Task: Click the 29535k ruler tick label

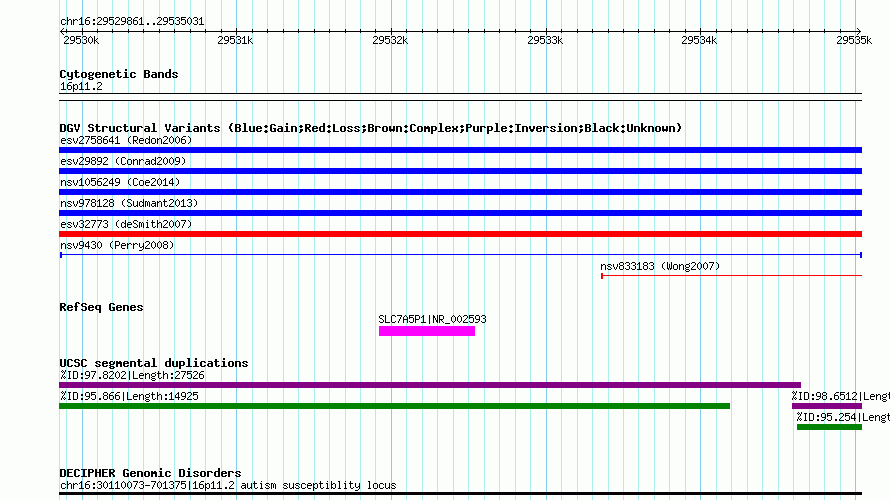Action: (854, 40)
